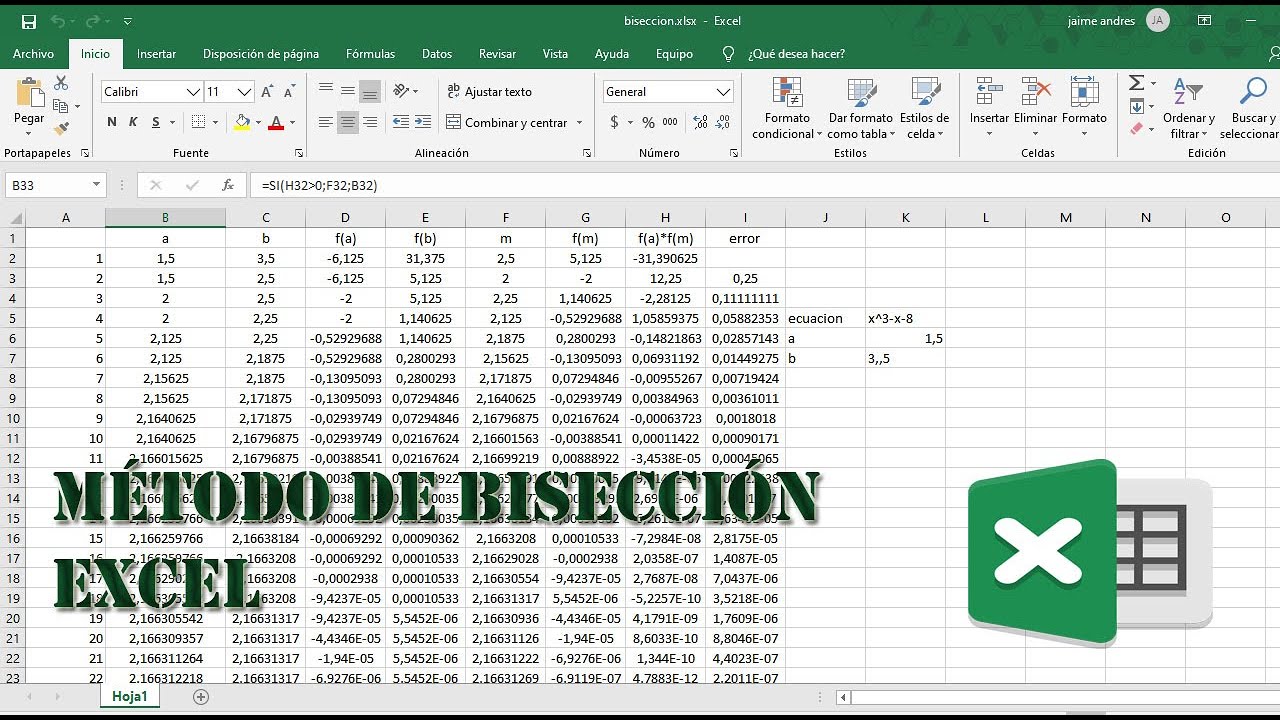Click the Fill down icon in Edición
The image size is (1280, 720).
(1137, 106)
